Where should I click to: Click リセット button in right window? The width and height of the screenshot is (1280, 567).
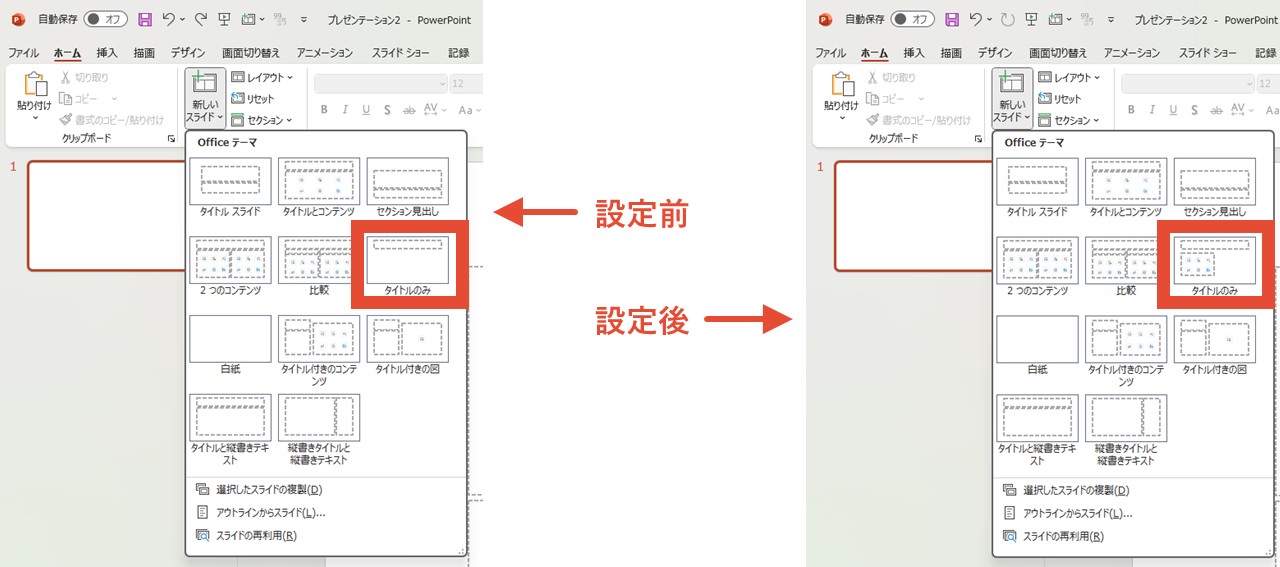1060,98
